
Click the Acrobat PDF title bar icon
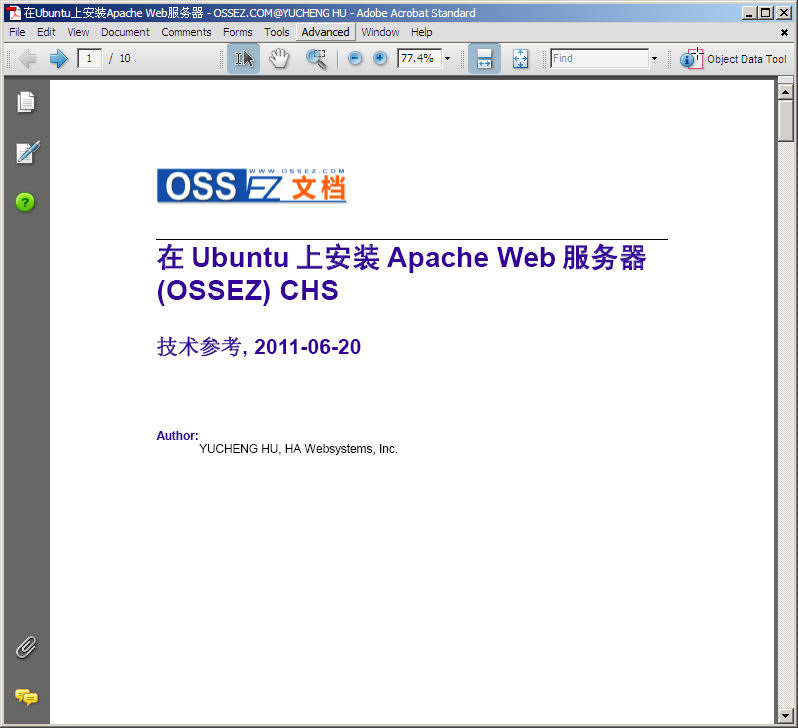[x=14, y=13]
